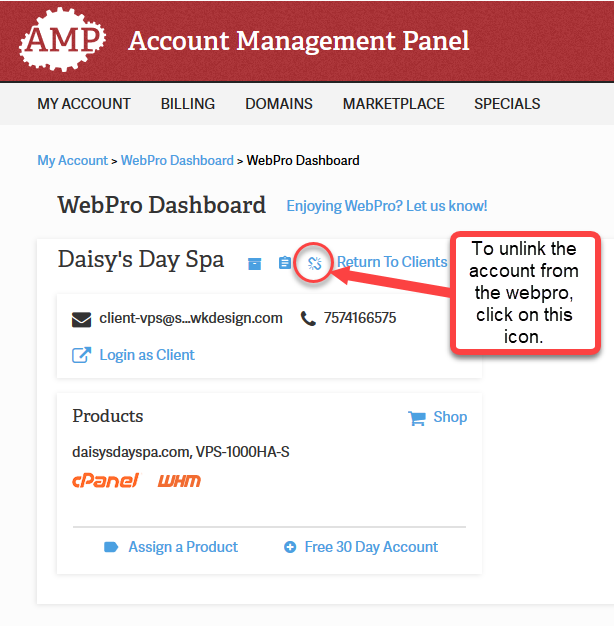This screenshot has height=626, width=614.
Task: Select the Specials menu item
Action: click(x=507, y=104)
